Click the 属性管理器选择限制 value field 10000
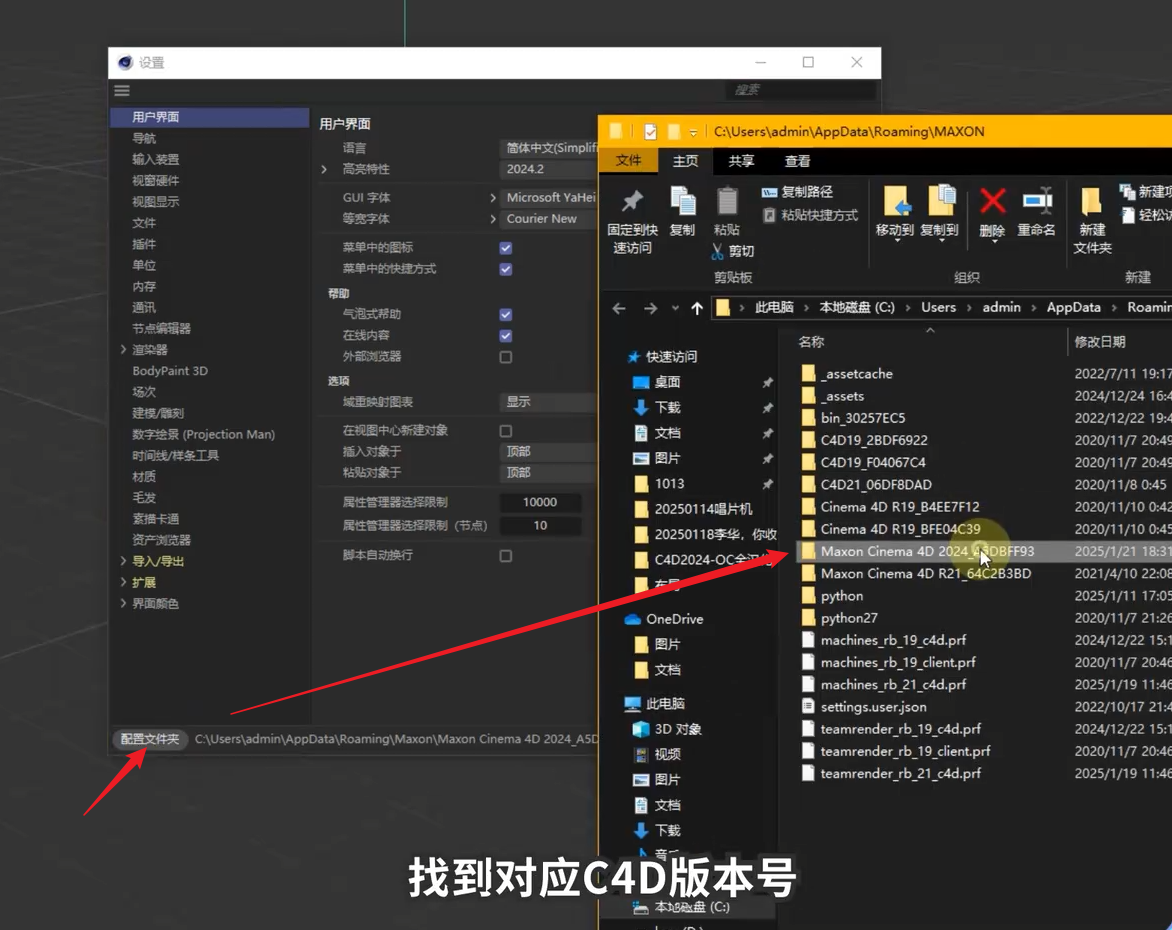The height and width of the screenshot is (930, 1172). (540, 502)
